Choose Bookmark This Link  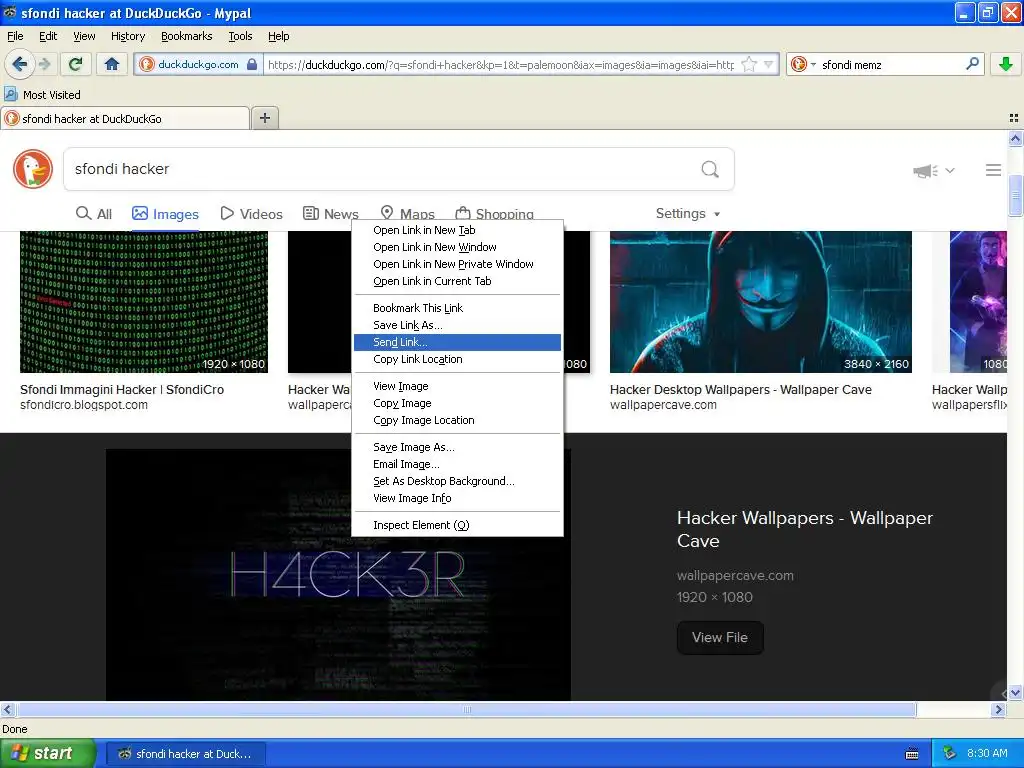[x=457, y=308]
